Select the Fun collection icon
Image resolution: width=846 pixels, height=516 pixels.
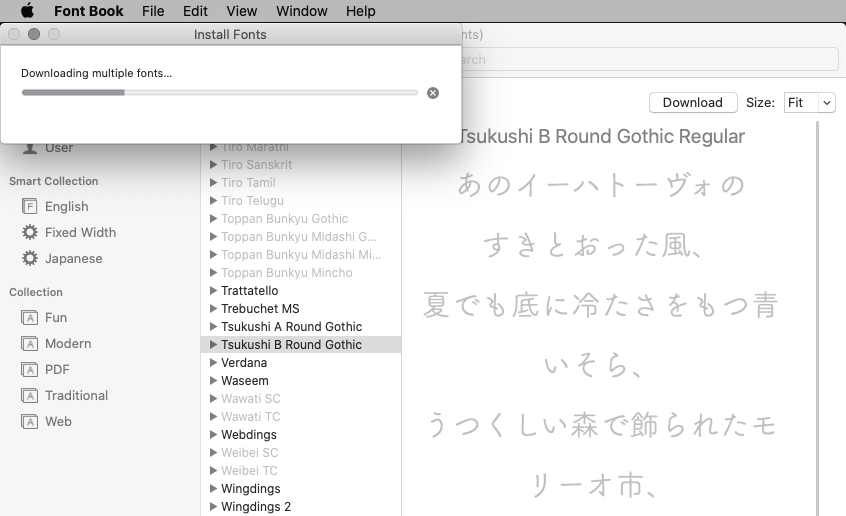[x=30, y=317]
